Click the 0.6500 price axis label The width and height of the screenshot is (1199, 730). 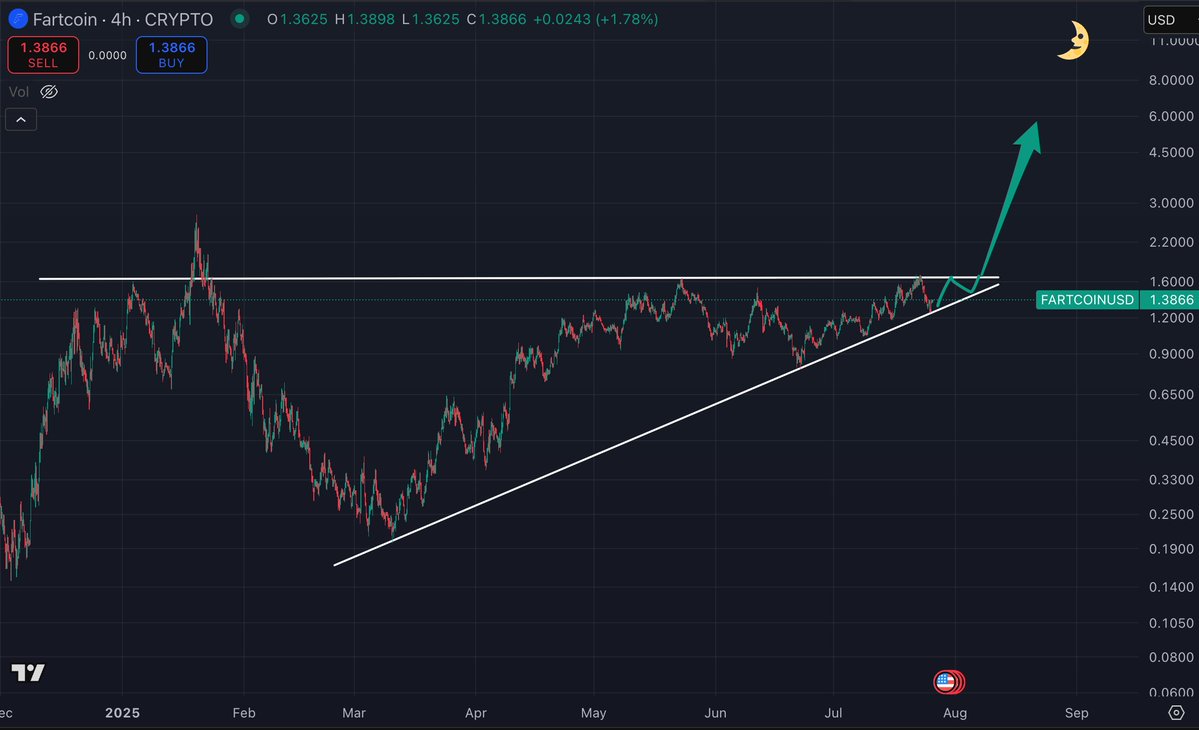1171,394
